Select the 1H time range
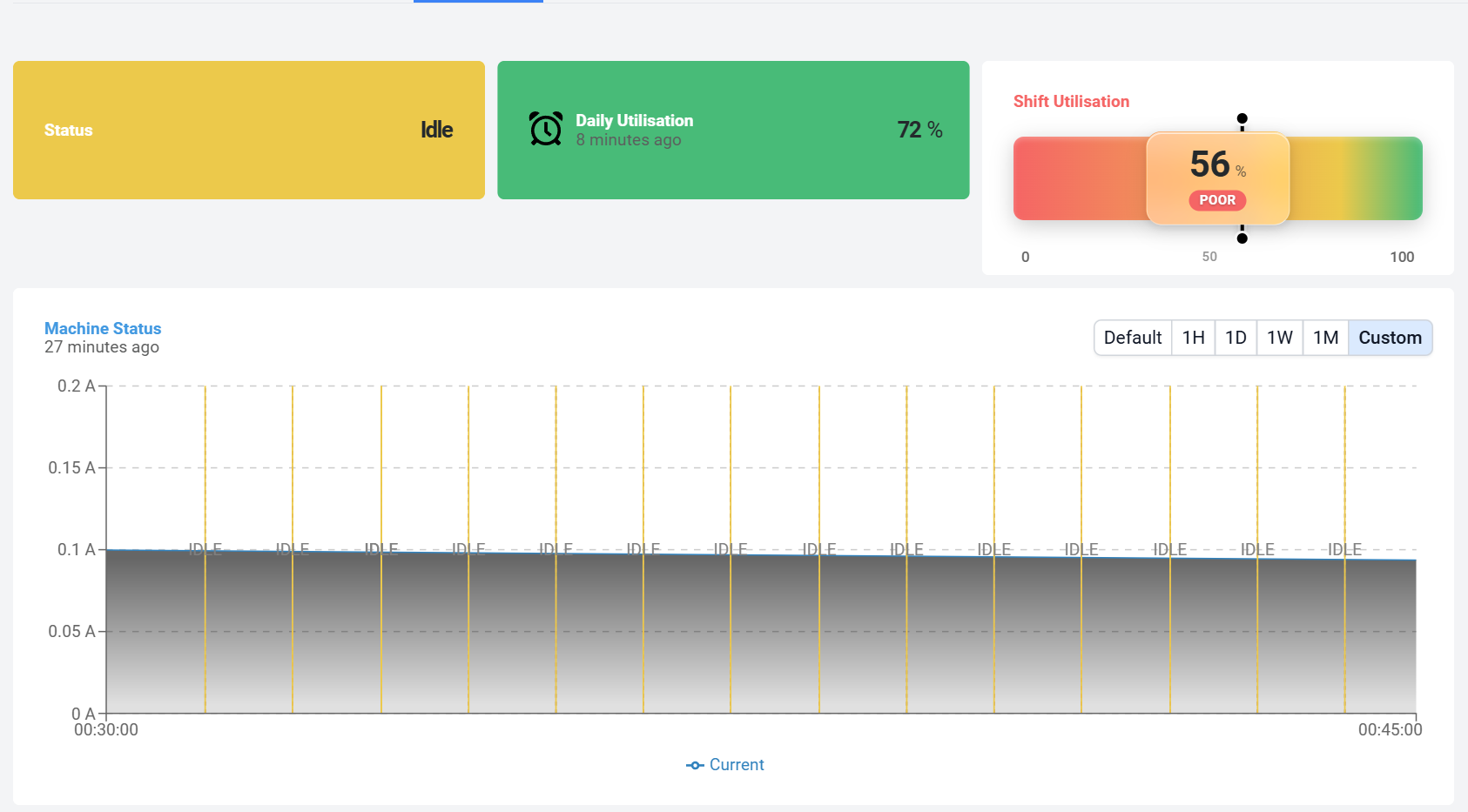The width and height of the screenshot is (1468, 812). click(x=1193, y=338)
